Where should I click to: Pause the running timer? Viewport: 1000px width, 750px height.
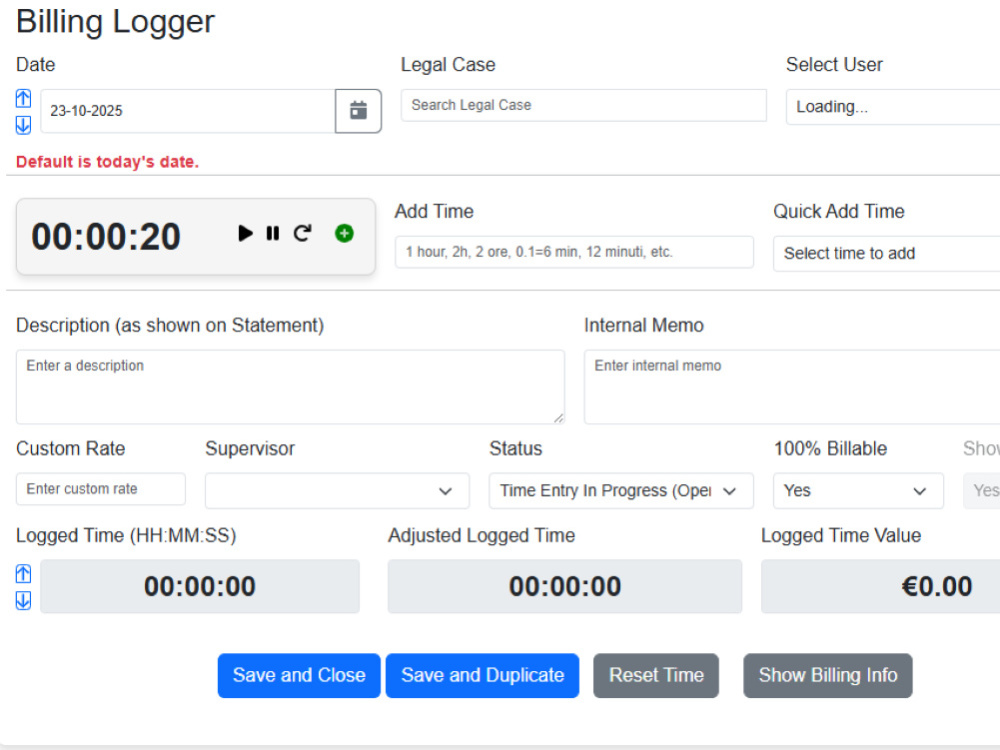click(x=273, y=233)
